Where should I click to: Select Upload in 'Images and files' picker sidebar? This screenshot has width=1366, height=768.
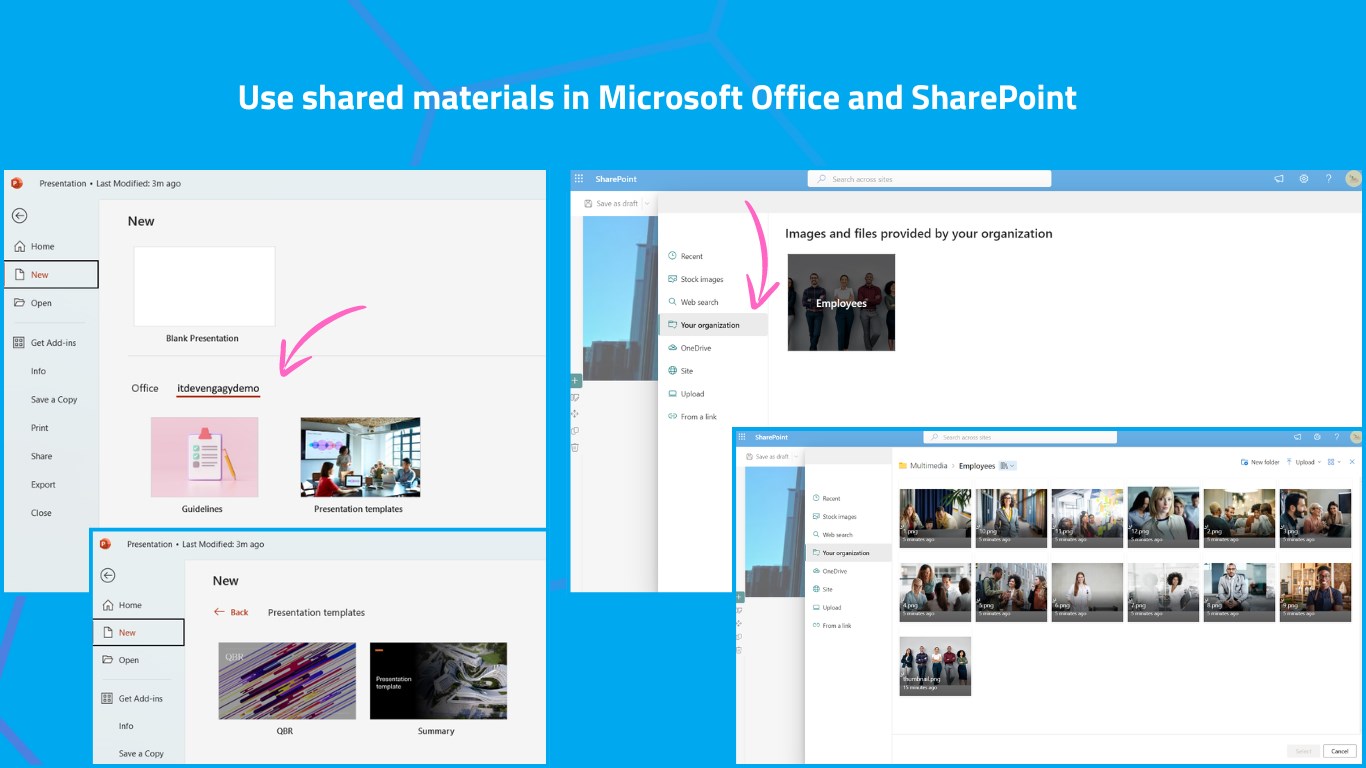[686, 394]
